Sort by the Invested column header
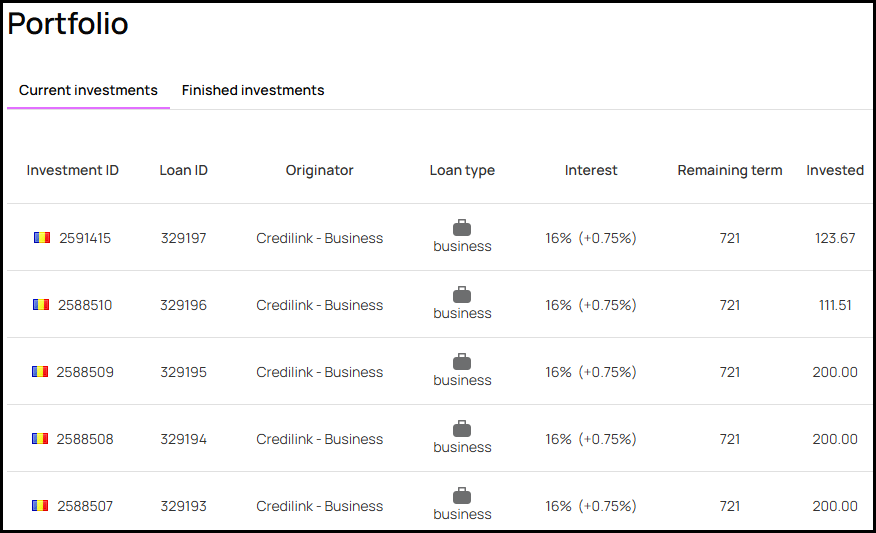 tap(835, 170)
